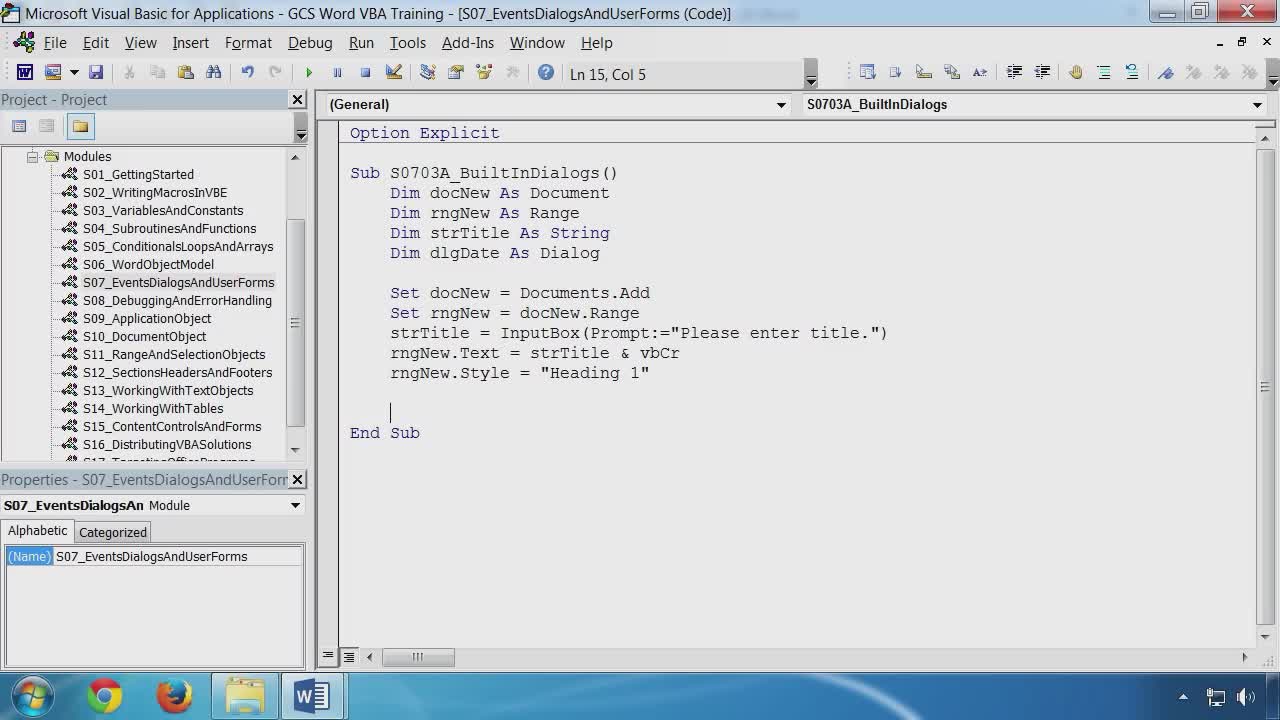Screen dimensions: 1280x720
Task: Switch to the Categorized properties tab
Action: pyautogui.click(x=113, y=532)
